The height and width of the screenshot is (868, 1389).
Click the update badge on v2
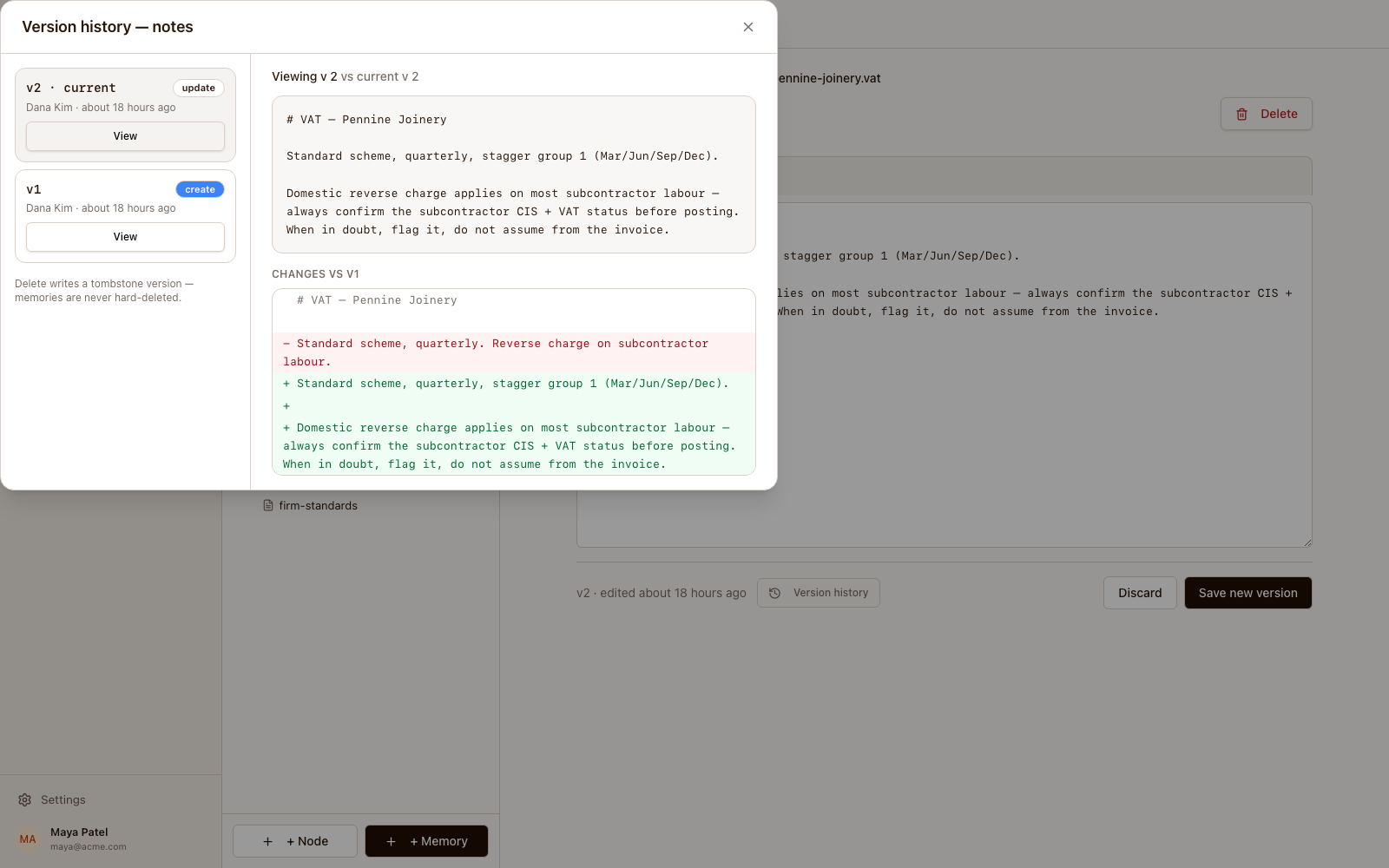[199, 88]
